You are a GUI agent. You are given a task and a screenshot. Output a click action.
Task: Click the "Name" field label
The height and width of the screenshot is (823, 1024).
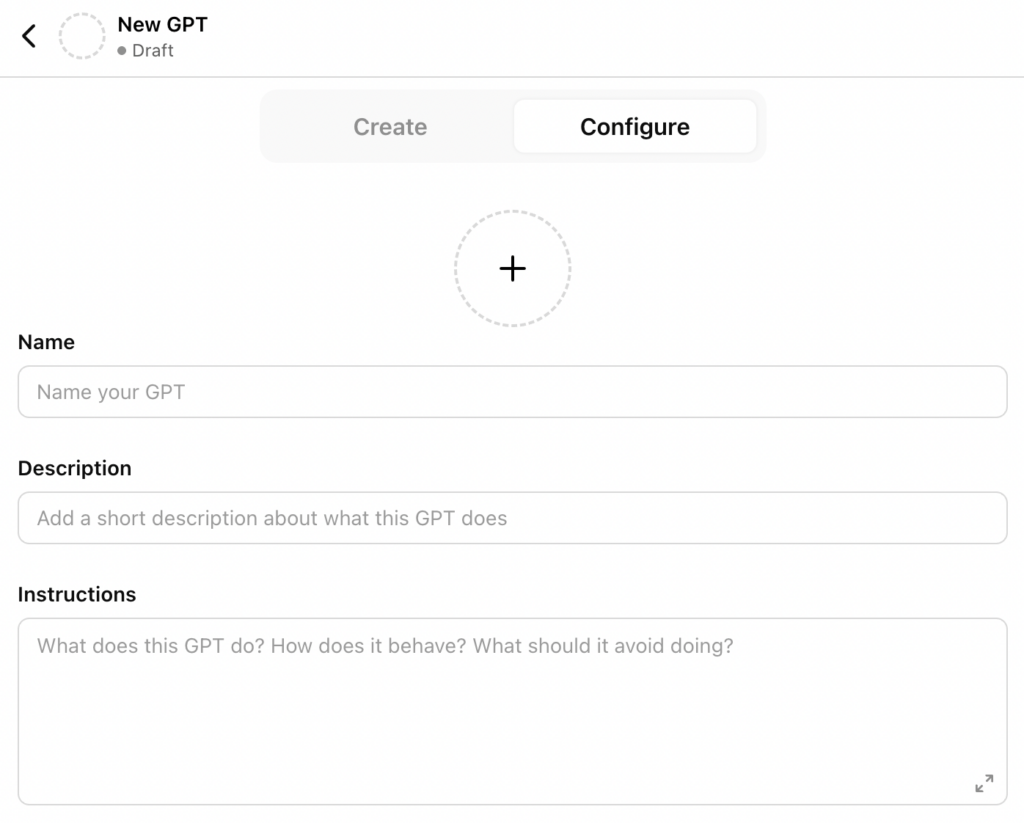pos(46,342)
